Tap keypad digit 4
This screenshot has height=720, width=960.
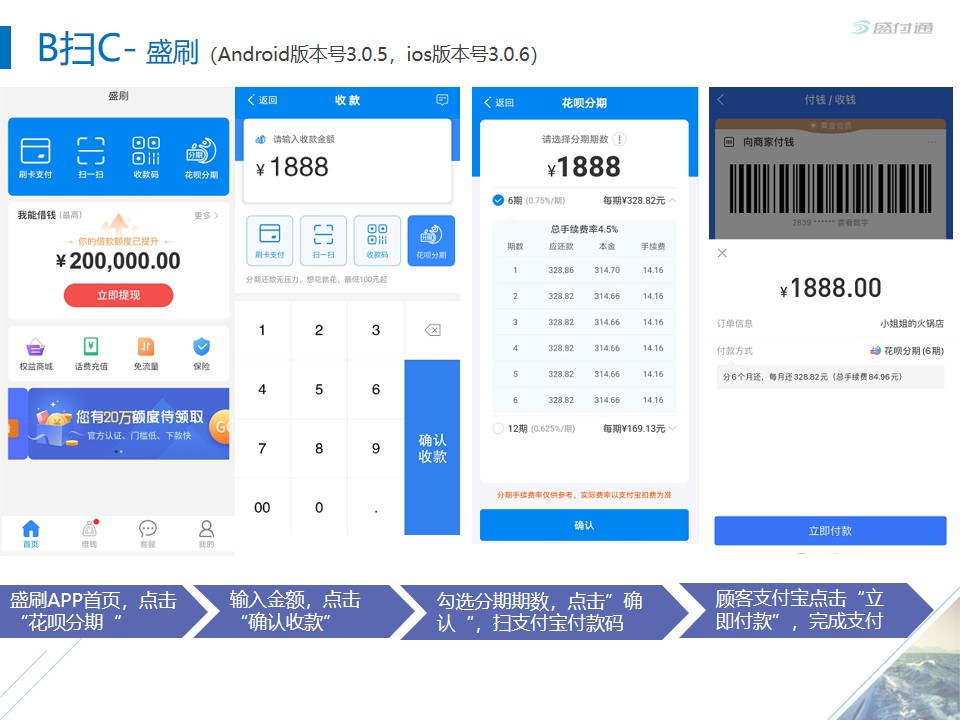click(263, 389)
